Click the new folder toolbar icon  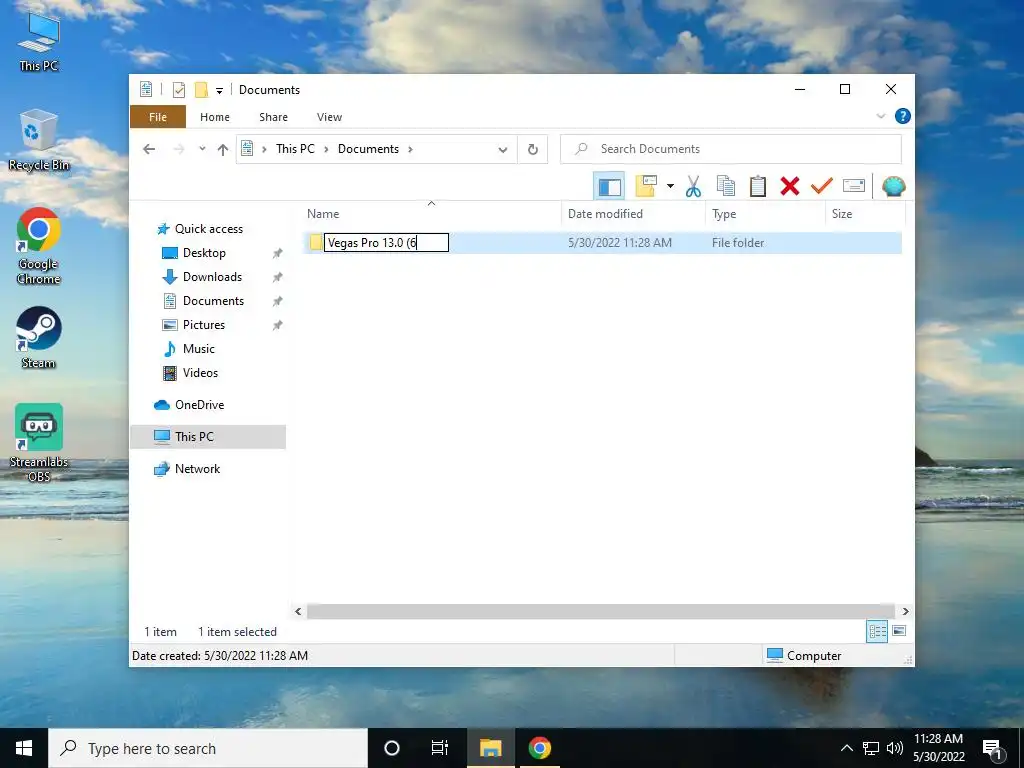(x=646, y=186)
